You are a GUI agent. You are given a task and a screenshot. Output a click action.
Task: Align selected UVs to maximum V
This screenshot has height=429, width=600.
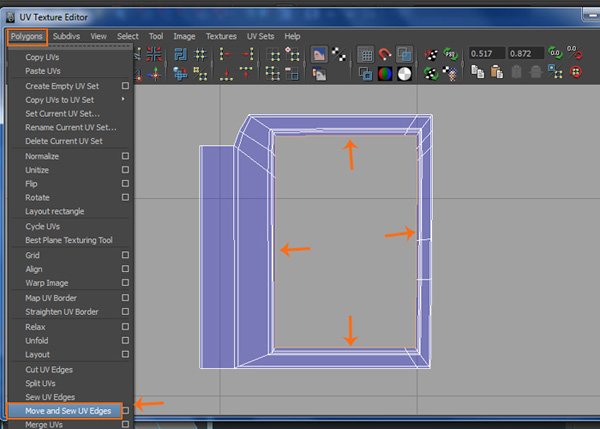(x=246, y=72)
